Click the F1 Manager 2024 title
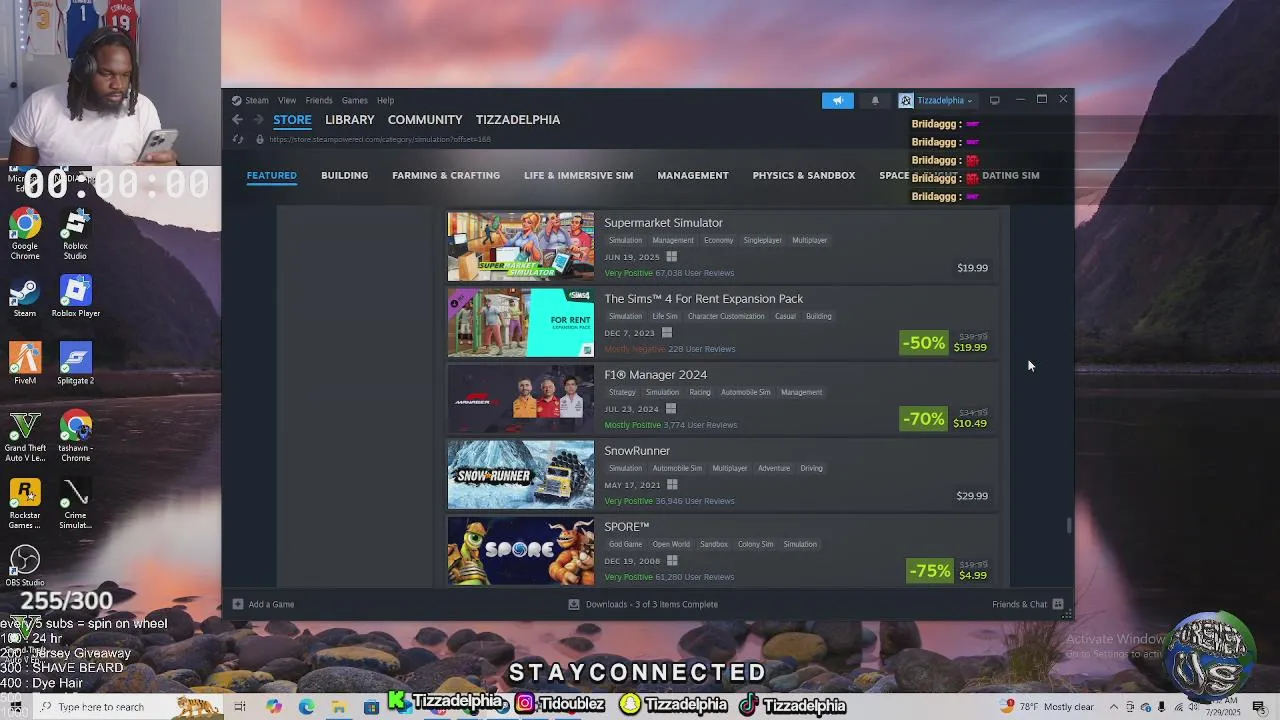Image resolution: width=1280 pixels, height=720 pixels. (x=655, y=375)
